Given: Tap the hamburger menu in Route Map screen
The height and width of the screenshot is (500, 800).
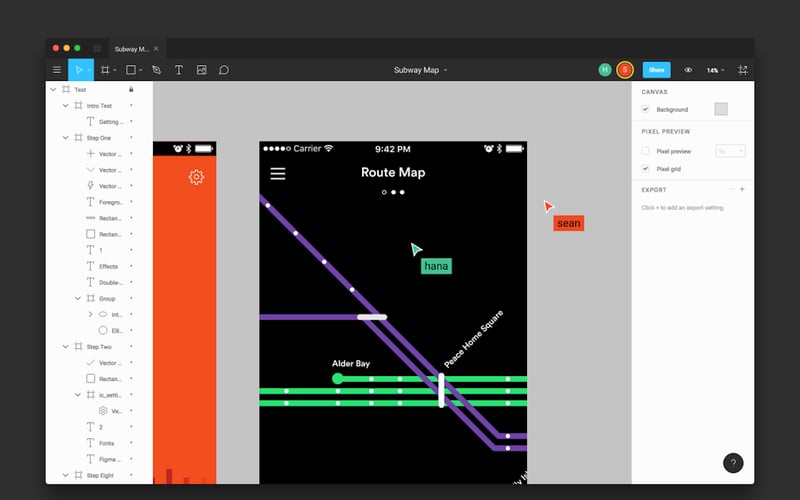Looking at the screenshot, I should [278, 173].
